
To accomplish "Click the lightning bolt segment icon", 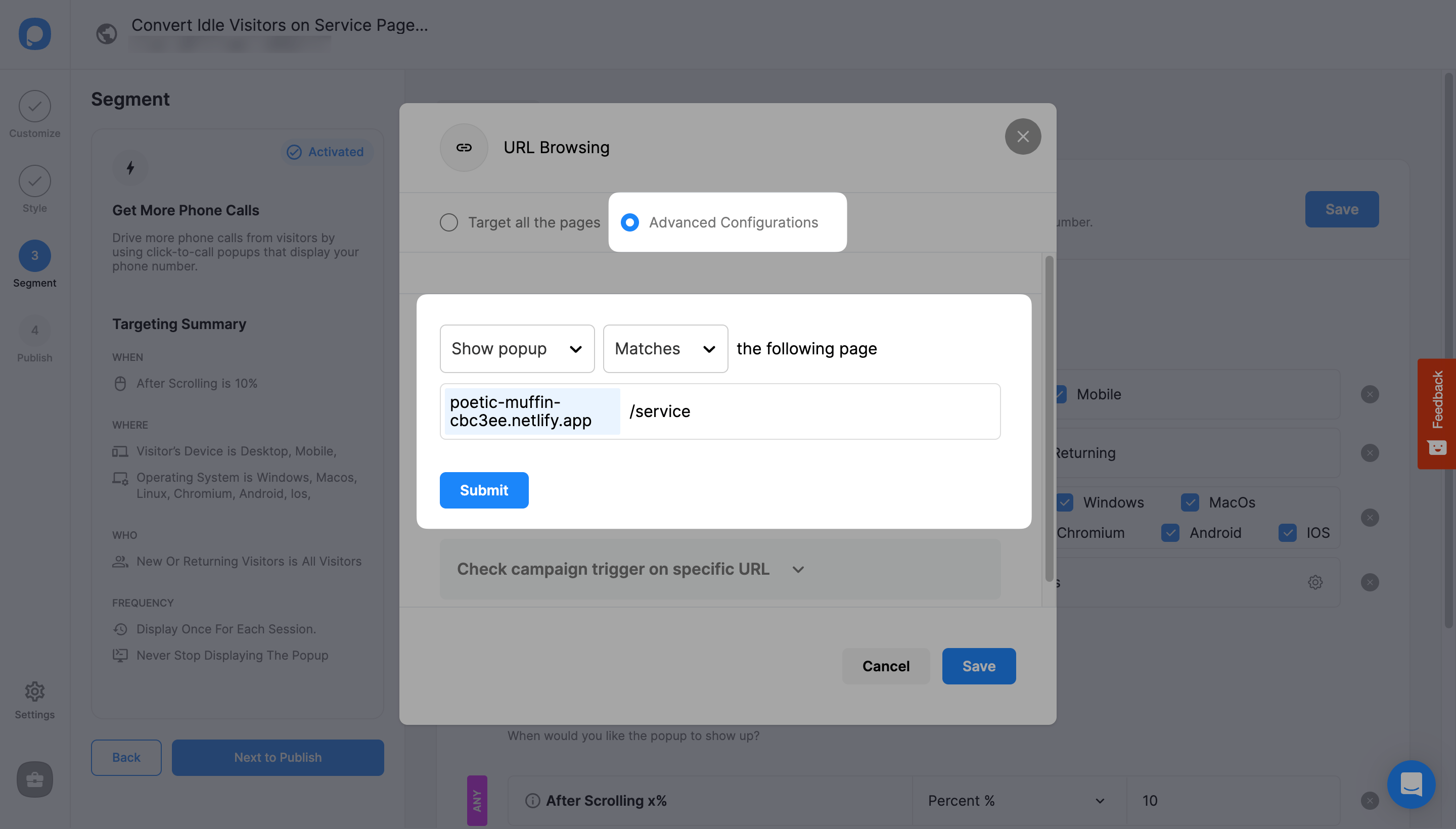I will (130, 167).
